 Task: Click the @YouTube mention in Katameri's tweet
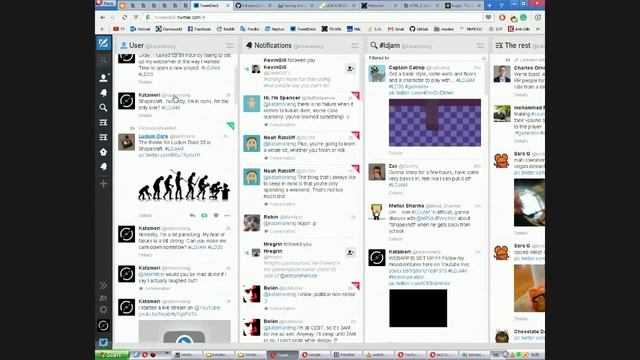tap(207, 308)
